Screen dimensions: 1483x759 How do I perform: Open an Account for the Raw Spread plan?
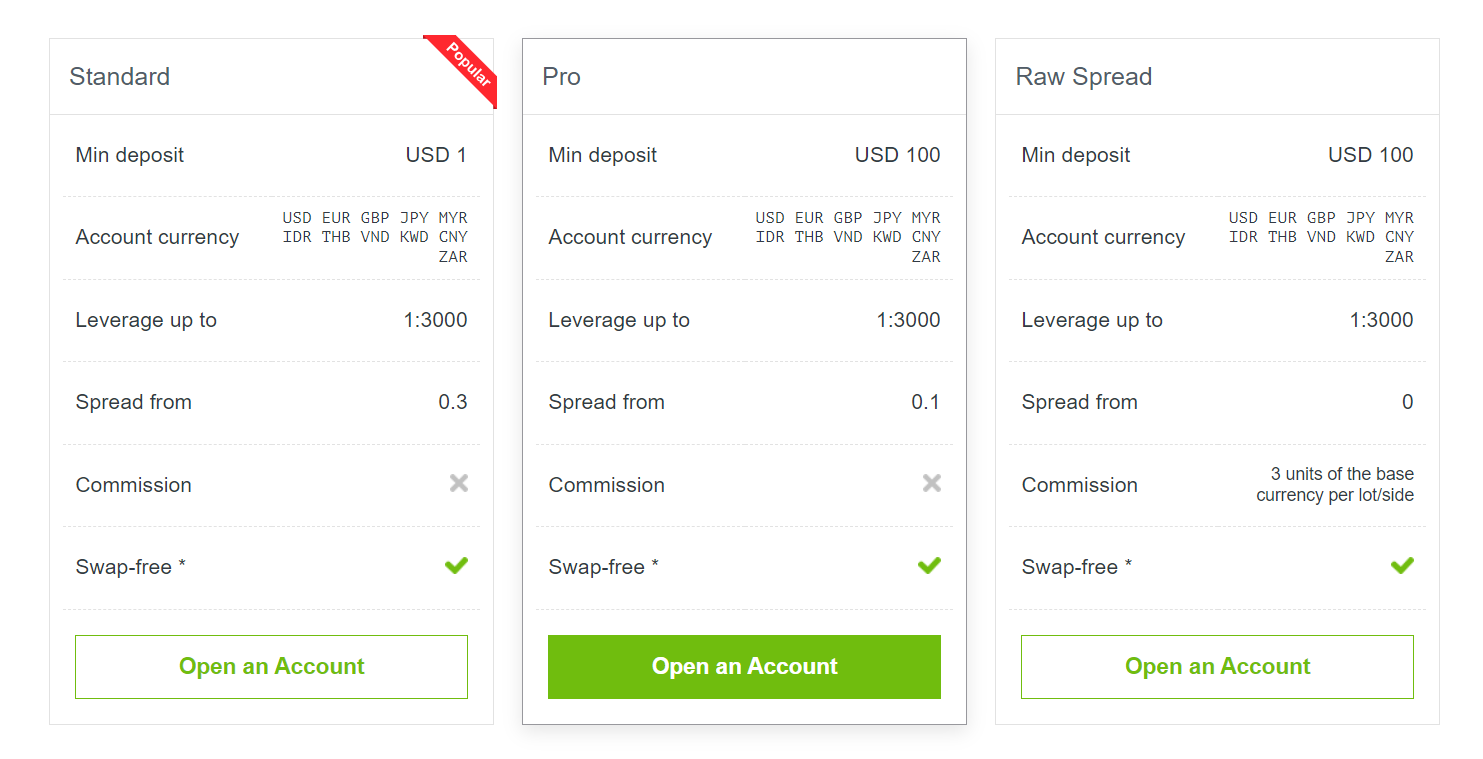click(x=1217, y=667)
